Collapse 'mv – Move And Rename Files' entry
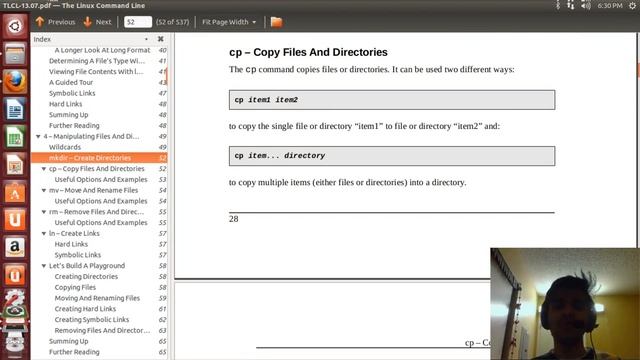 point(44,190)
